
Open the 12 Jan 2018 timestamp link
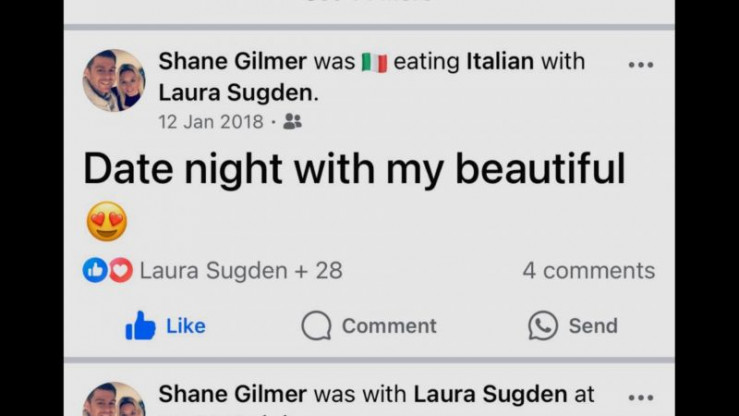coord(211,122)
